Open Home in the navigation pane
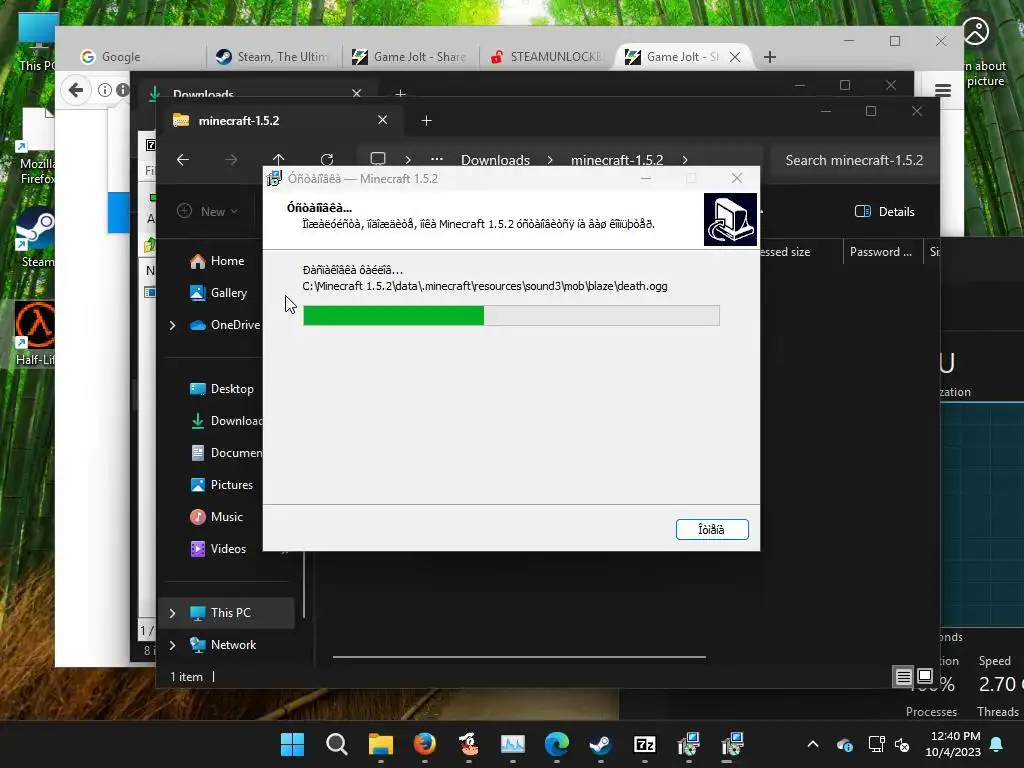Screen dimensions: 1024x768 click(x=217, y=261)
